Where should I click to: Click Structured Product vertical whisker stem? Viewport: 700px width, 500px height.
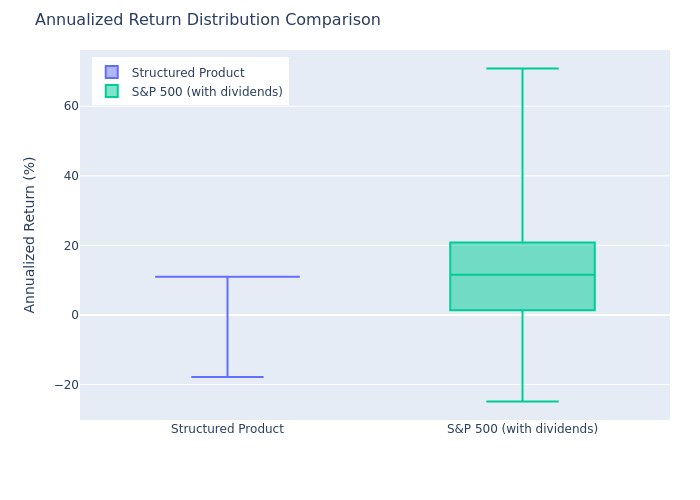(x=228, y=327)
